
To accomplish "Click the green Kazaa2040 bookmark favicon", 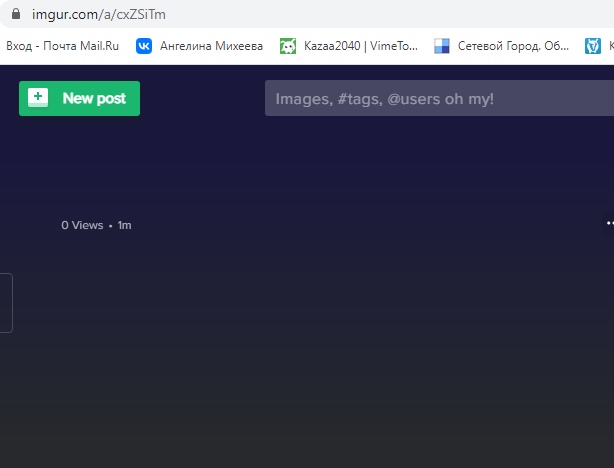I will (288, 45).
